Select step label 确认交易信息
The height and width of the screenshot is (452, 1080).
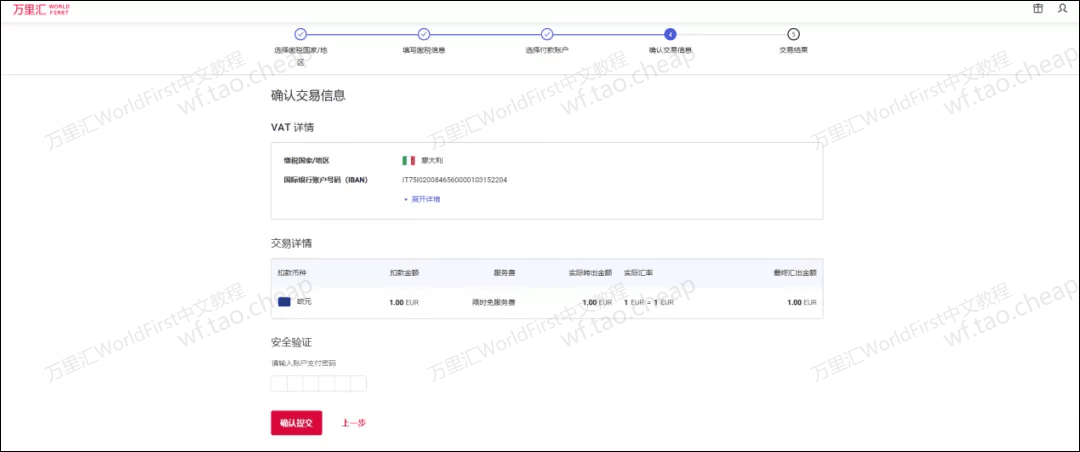[x=670, y=50]
